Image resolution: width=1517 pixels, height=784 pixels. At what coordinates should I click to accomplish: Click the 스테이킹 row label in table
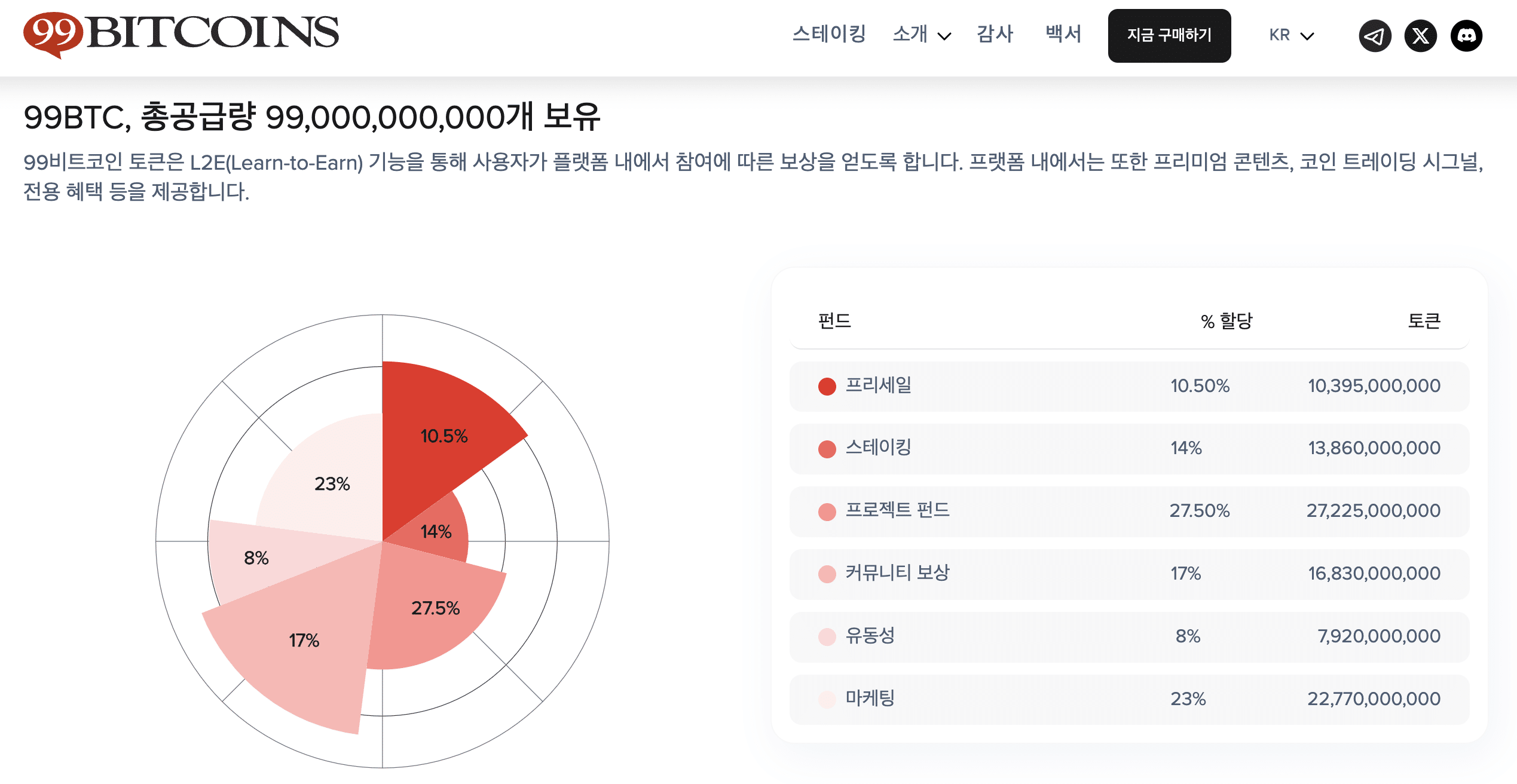click(x=878, y=448)
